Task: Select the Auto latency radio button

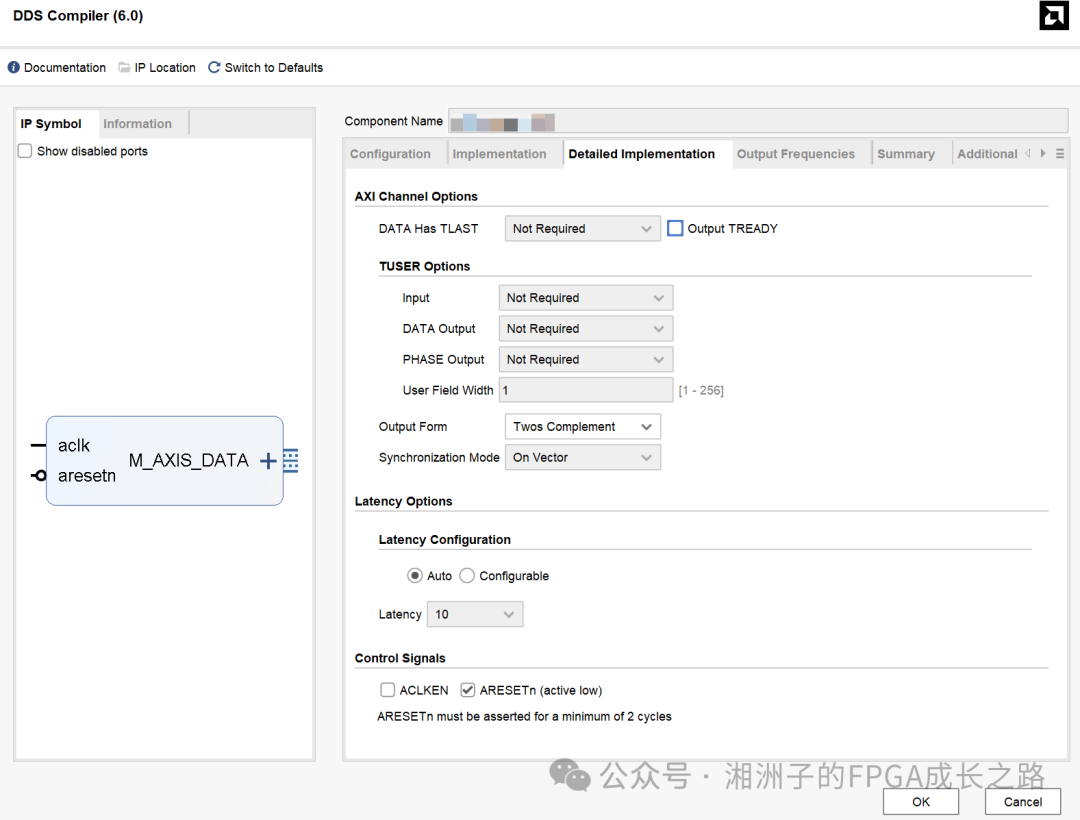Action: click(x=415, y=576)
